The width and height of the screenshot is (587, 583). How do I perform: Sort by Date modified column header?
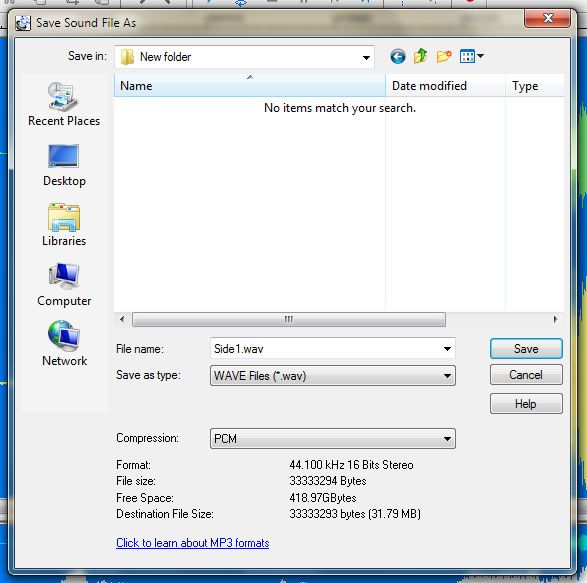pos(445,86)
